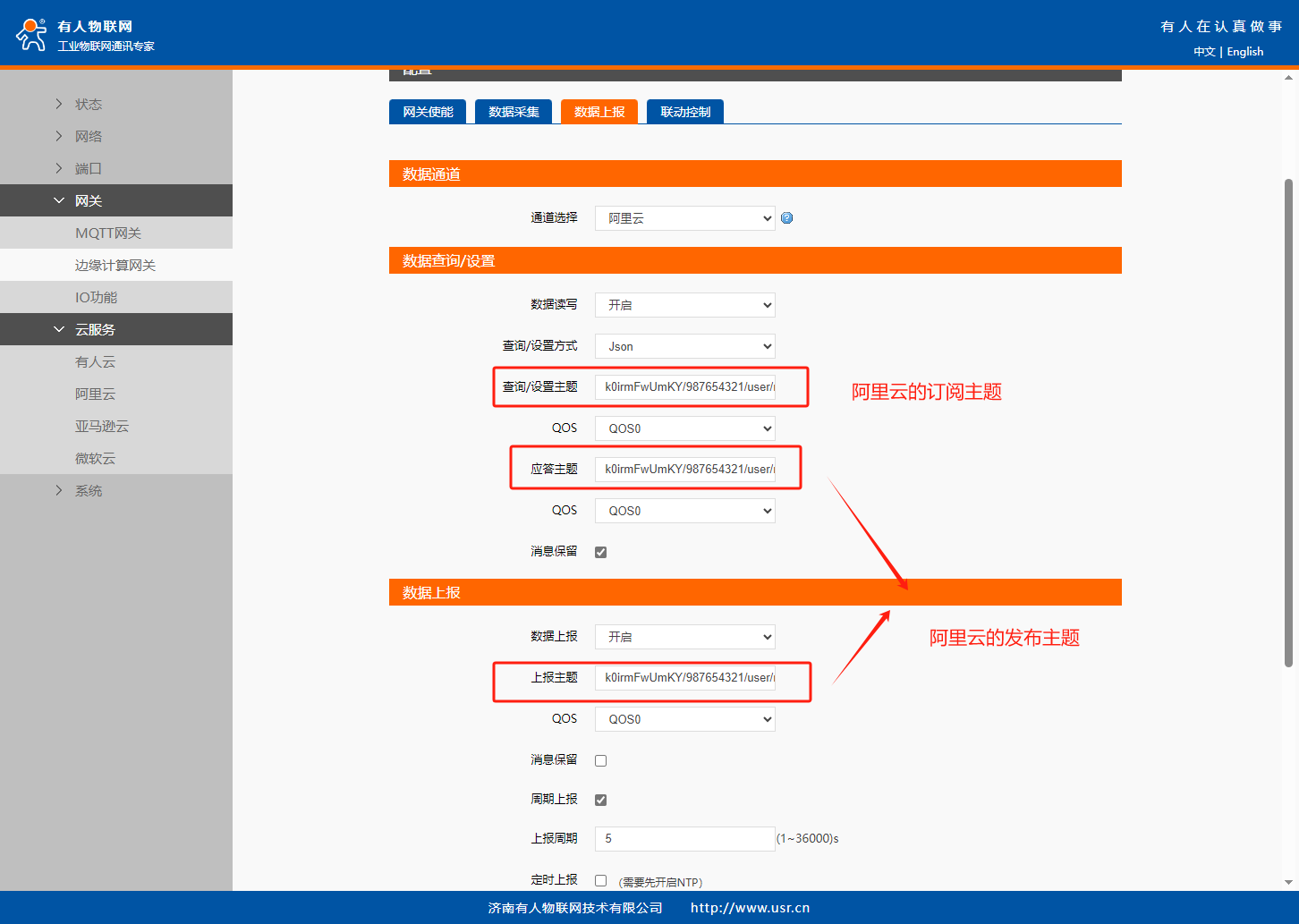Image resolution: width=1299 pixels, height=924 pixels.
Task: Click the scrollbar up arrow
Action: click(x=1288, y=78)
